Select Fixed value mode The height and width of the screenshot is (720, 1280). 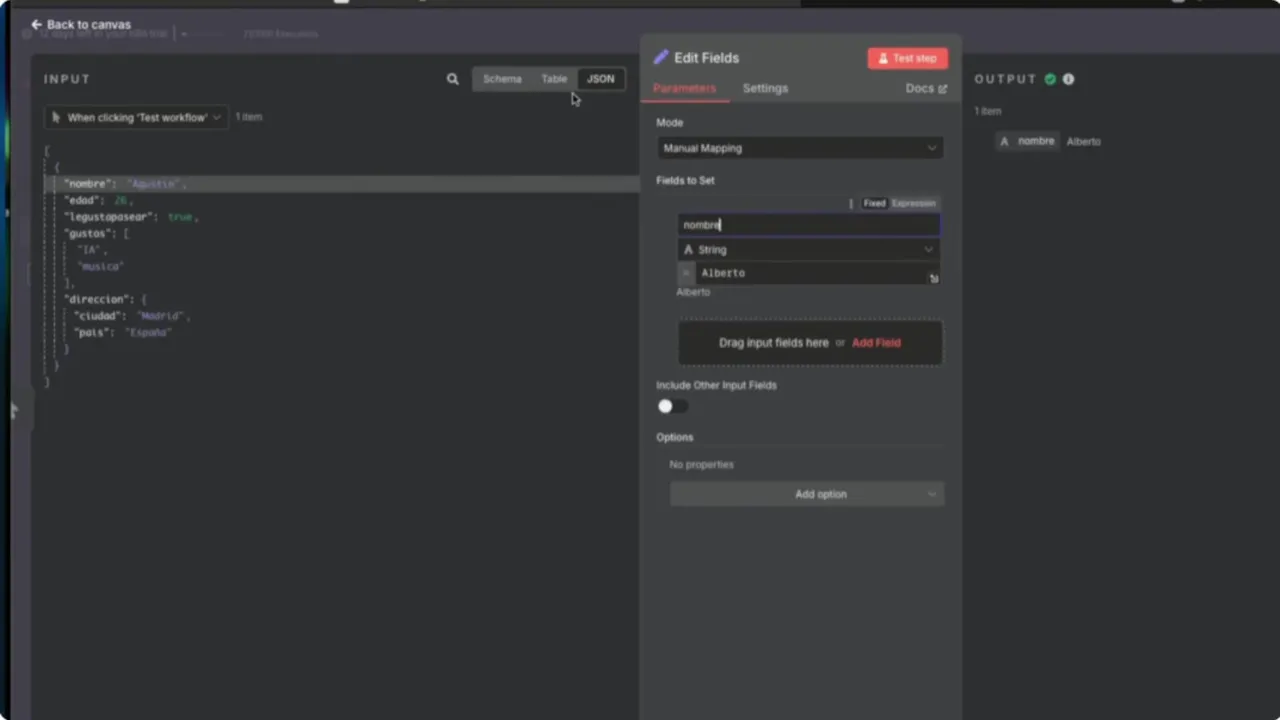[x=875, y=203]
